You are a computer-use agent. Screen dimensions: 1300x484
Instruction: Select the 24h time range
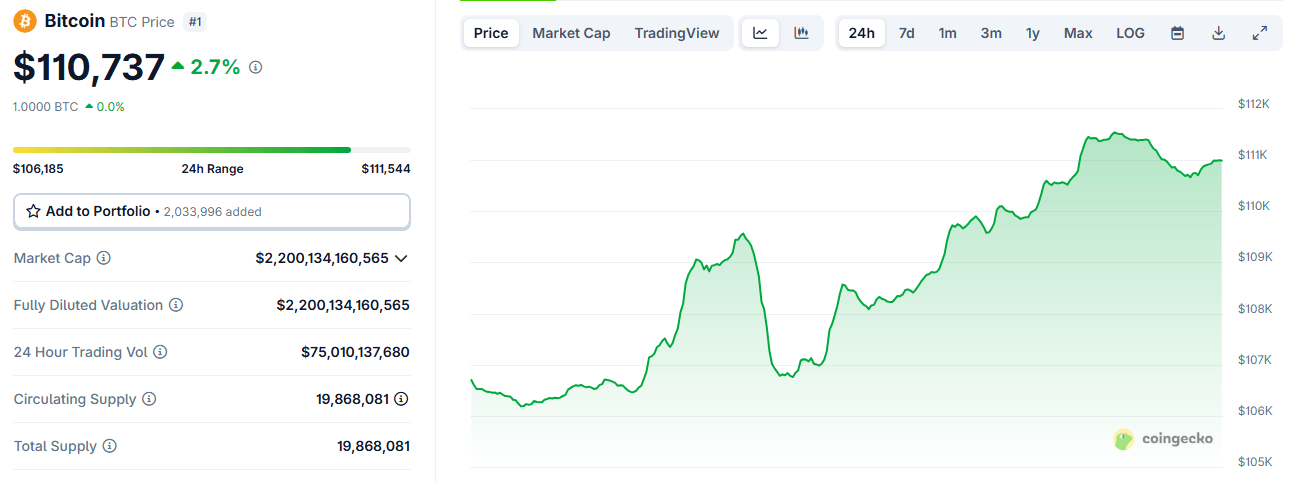click(861, 33)
